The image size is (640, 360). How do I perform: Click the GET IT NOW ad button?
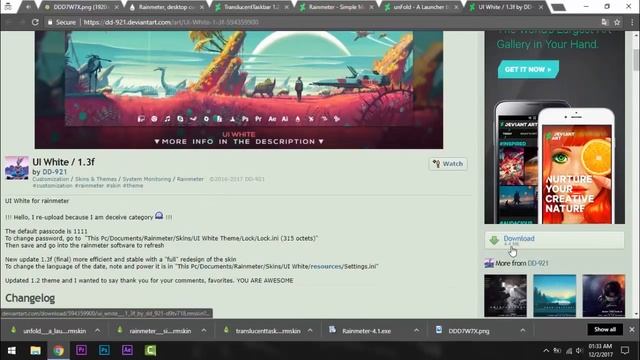(528, 69)
